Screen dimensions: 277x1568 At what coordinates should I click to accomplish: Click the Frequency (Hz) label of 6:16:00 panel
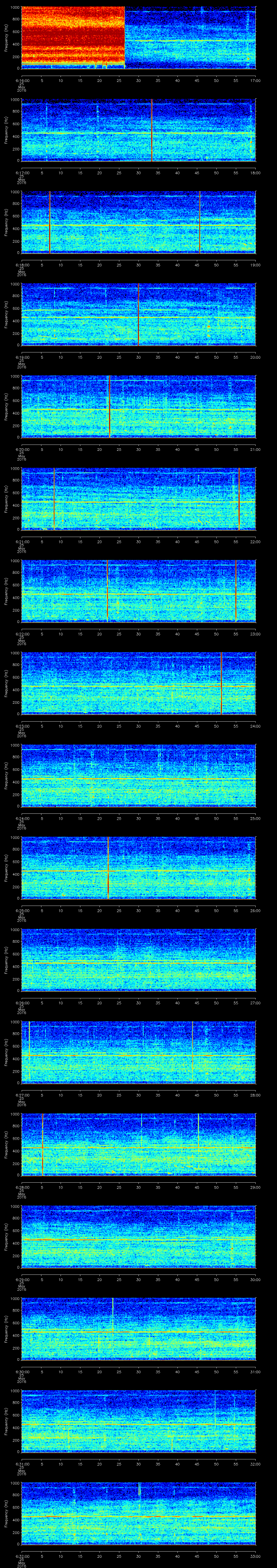[6, 38]
